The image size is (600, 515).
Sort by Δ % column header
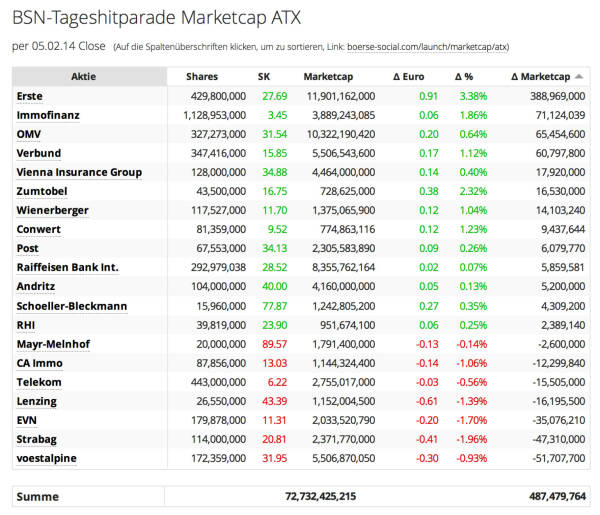[464, 77]
